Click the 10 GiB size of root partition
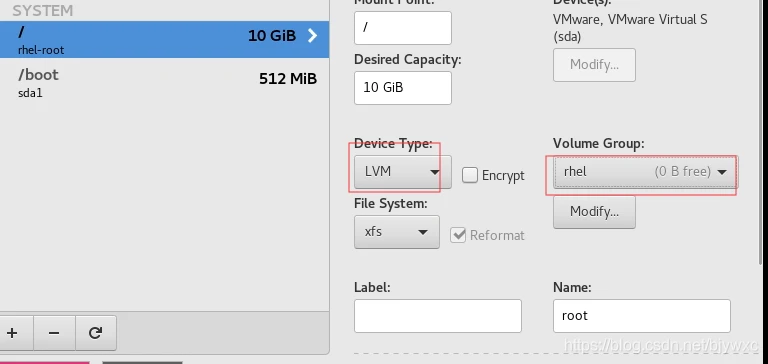 272,36
